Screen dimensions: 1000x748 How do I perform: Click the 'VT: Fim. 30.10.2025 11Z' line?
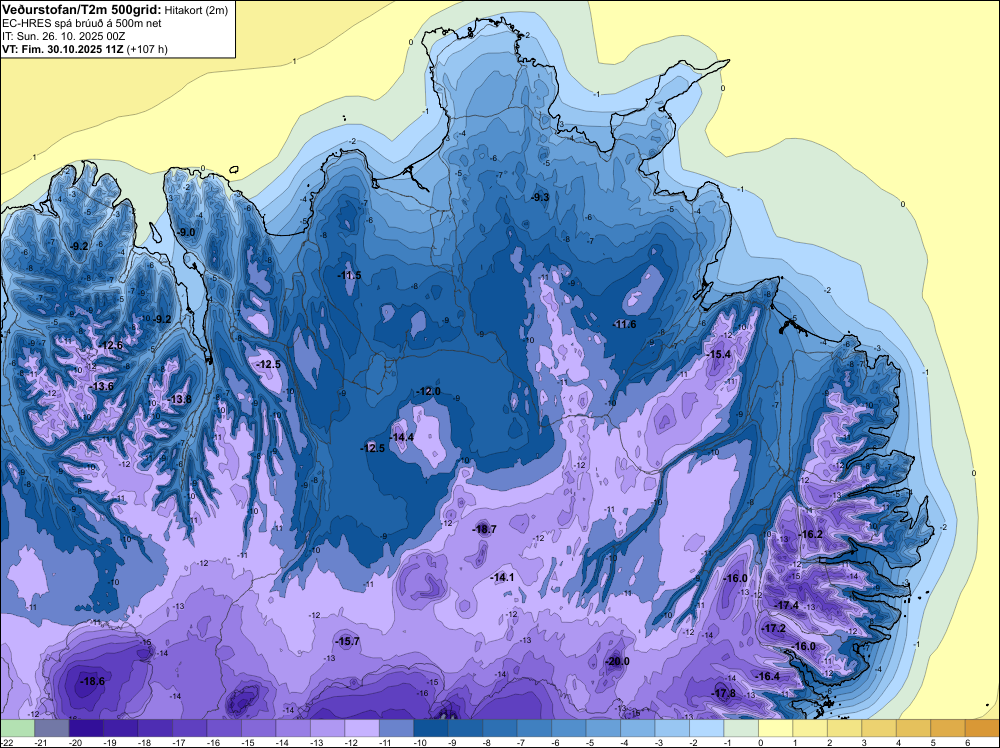coord(63,50)
